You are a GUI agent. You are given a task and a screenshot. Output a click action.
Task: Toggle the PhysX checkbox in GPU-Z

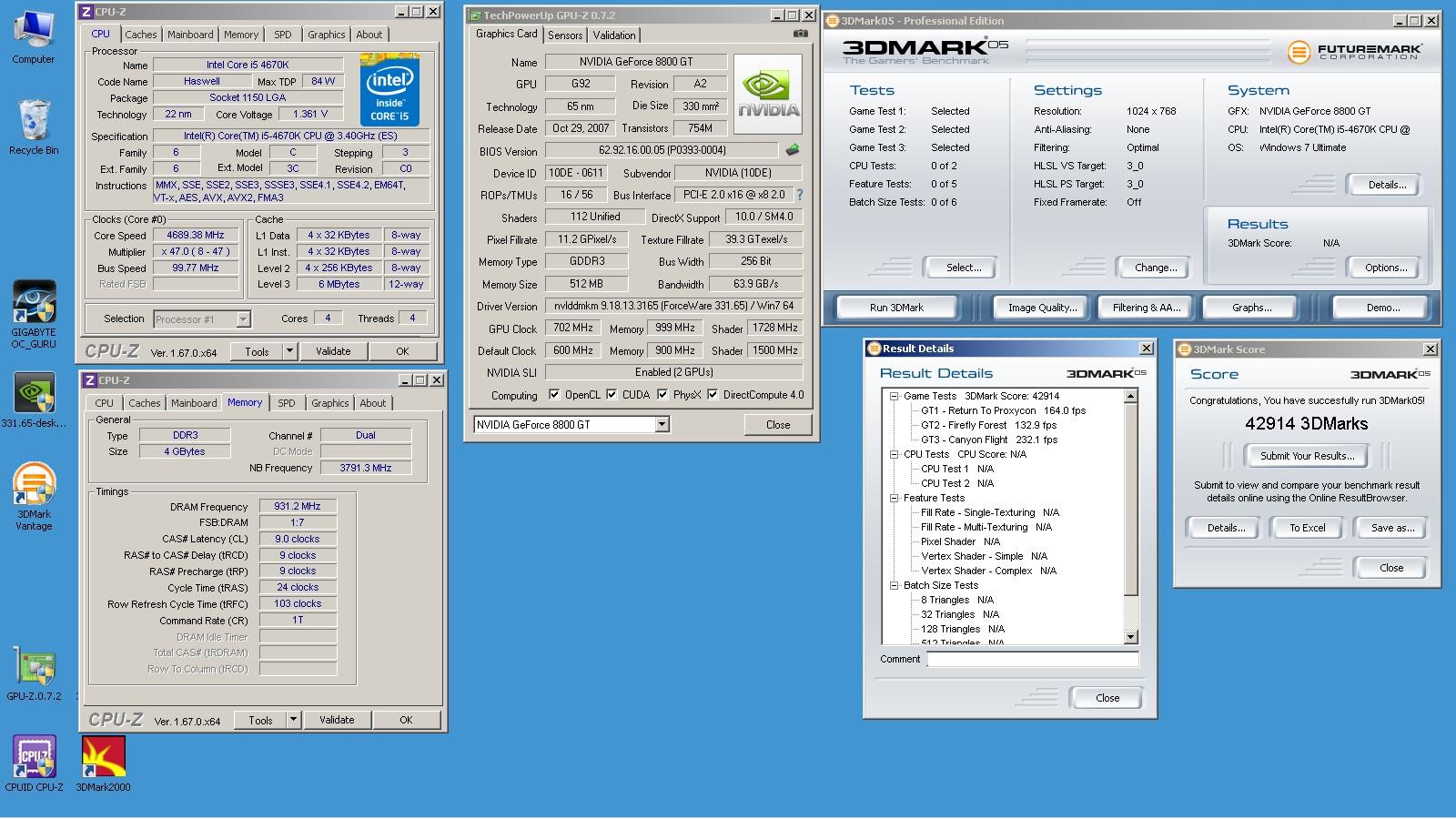point(662,395)
